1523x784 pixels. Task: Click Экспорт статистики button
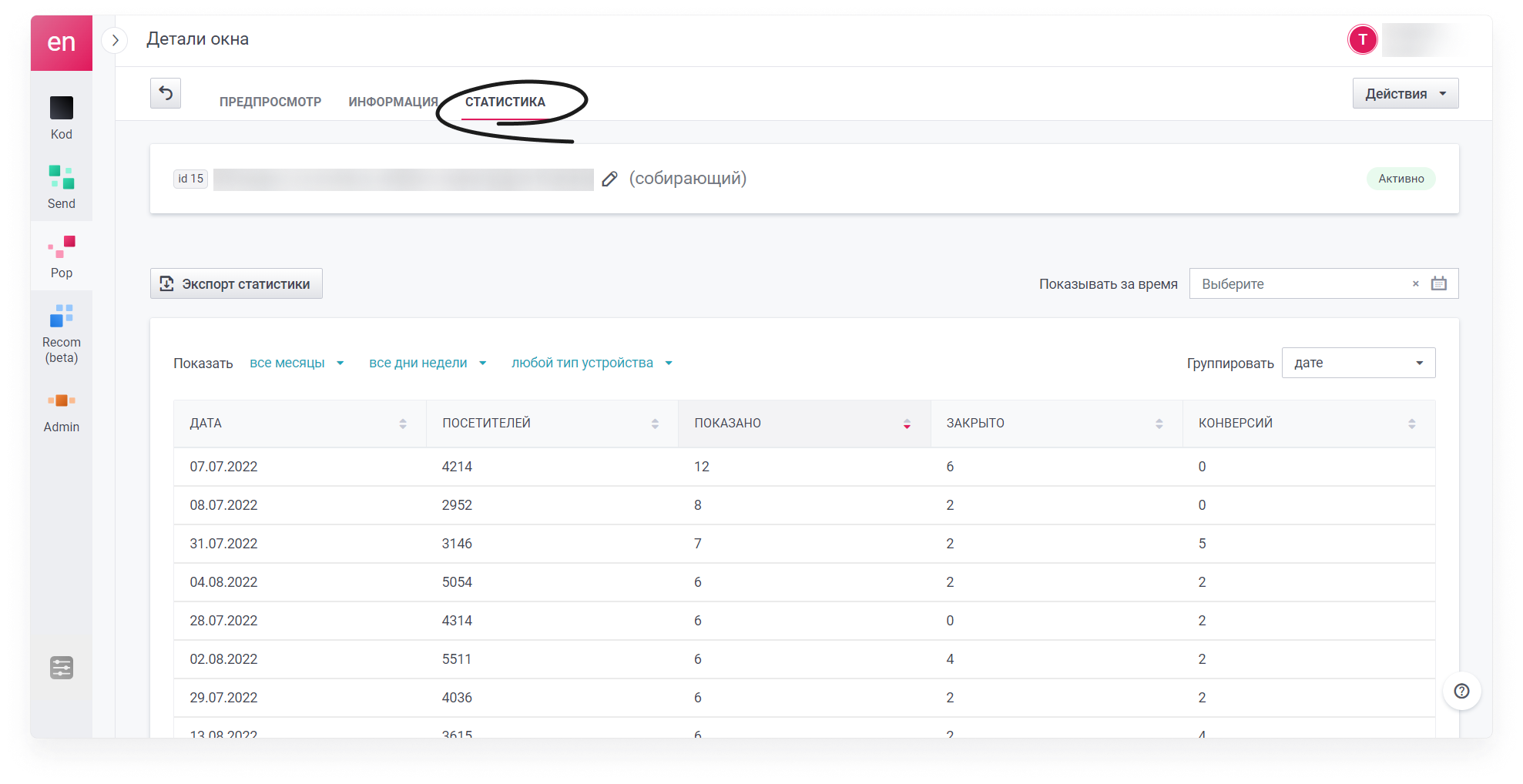click(237, 283)
